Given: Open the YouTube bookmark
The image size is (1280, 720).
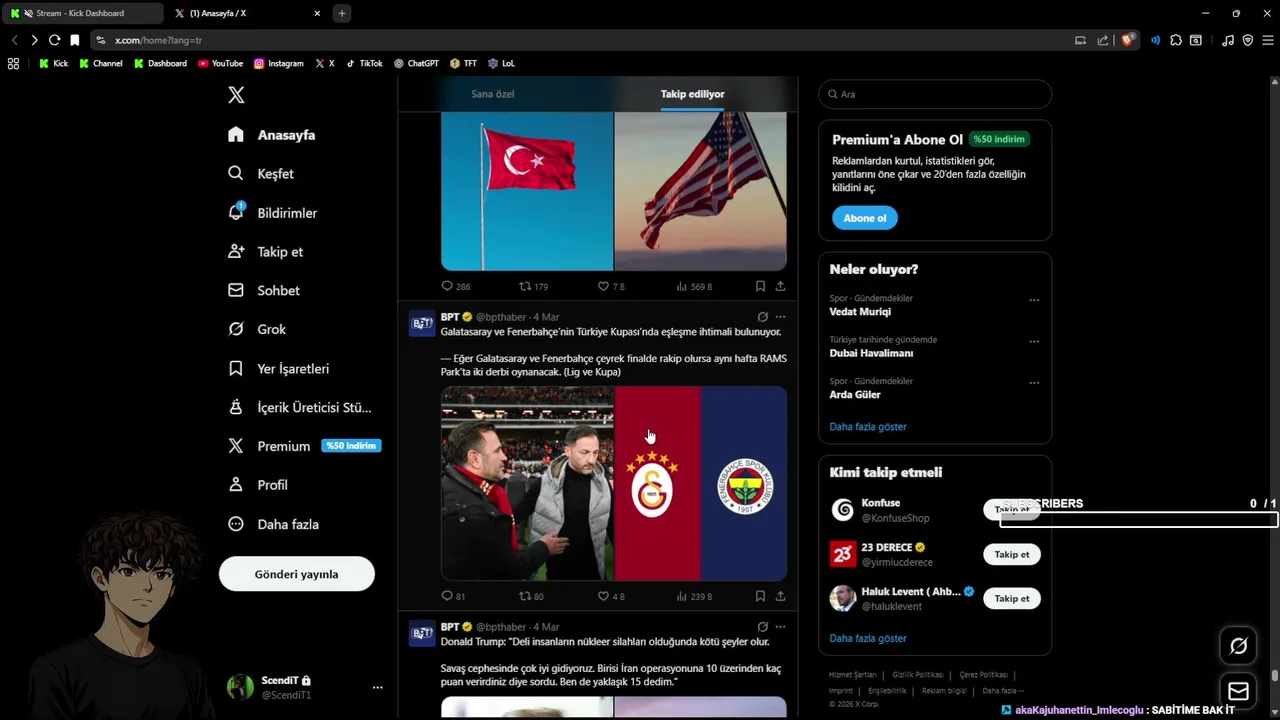Looking at the screenshot, I should click(220, 63).
